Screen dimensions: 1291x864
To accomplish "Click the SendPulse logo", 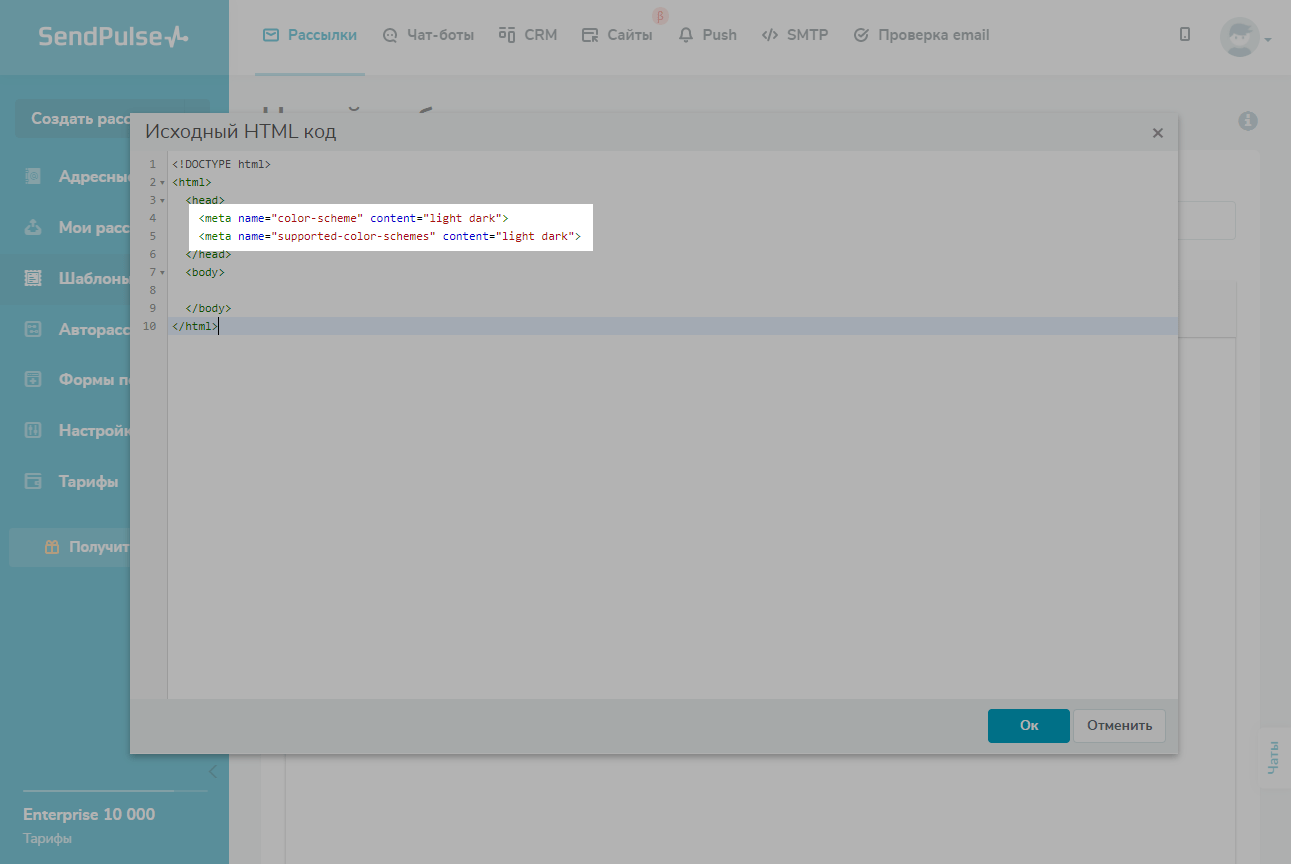I will click(113, 36).
